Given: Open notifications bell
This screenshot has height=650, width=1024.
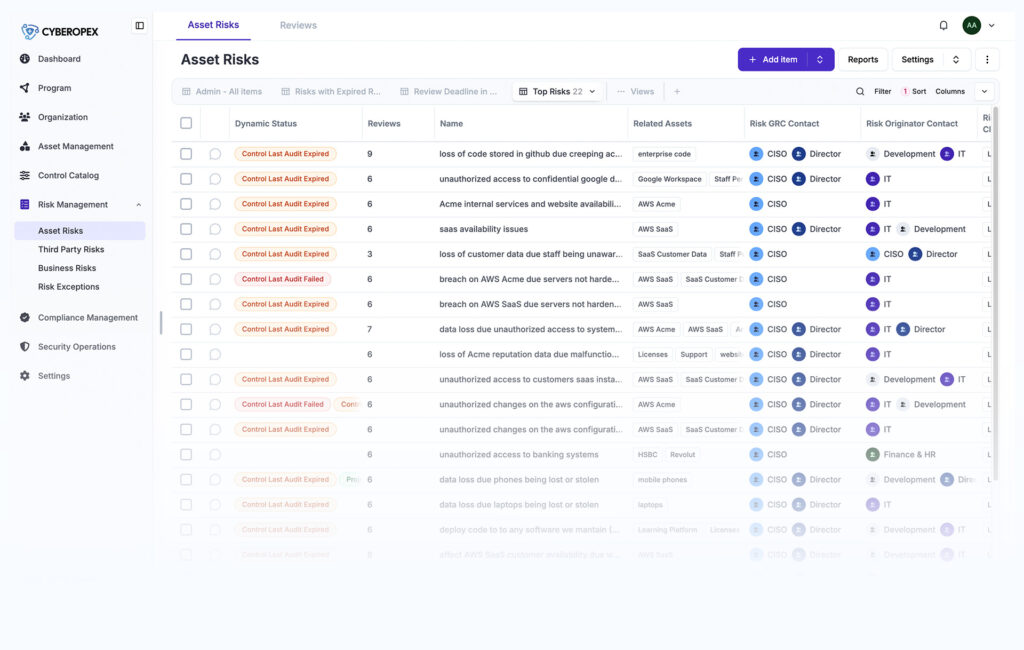Looking at the screenshot, I should point(944,25).
